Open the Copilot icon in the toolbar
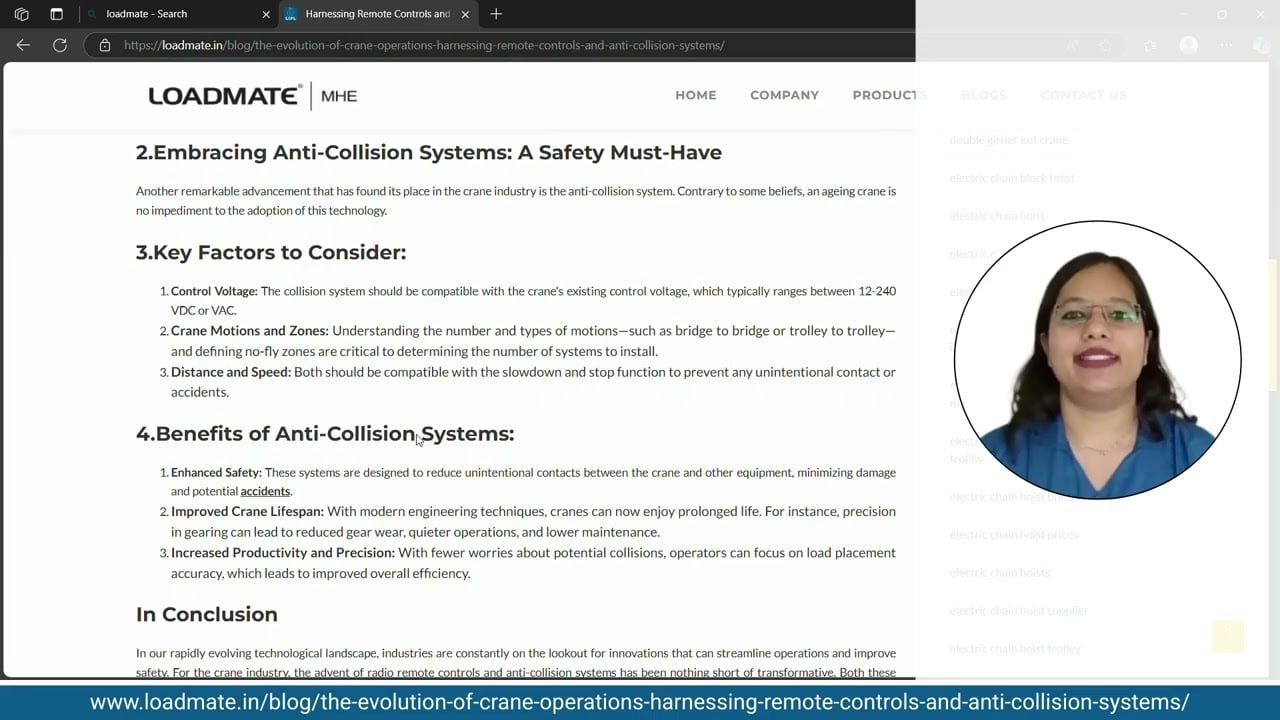 tap(1261, 45)
